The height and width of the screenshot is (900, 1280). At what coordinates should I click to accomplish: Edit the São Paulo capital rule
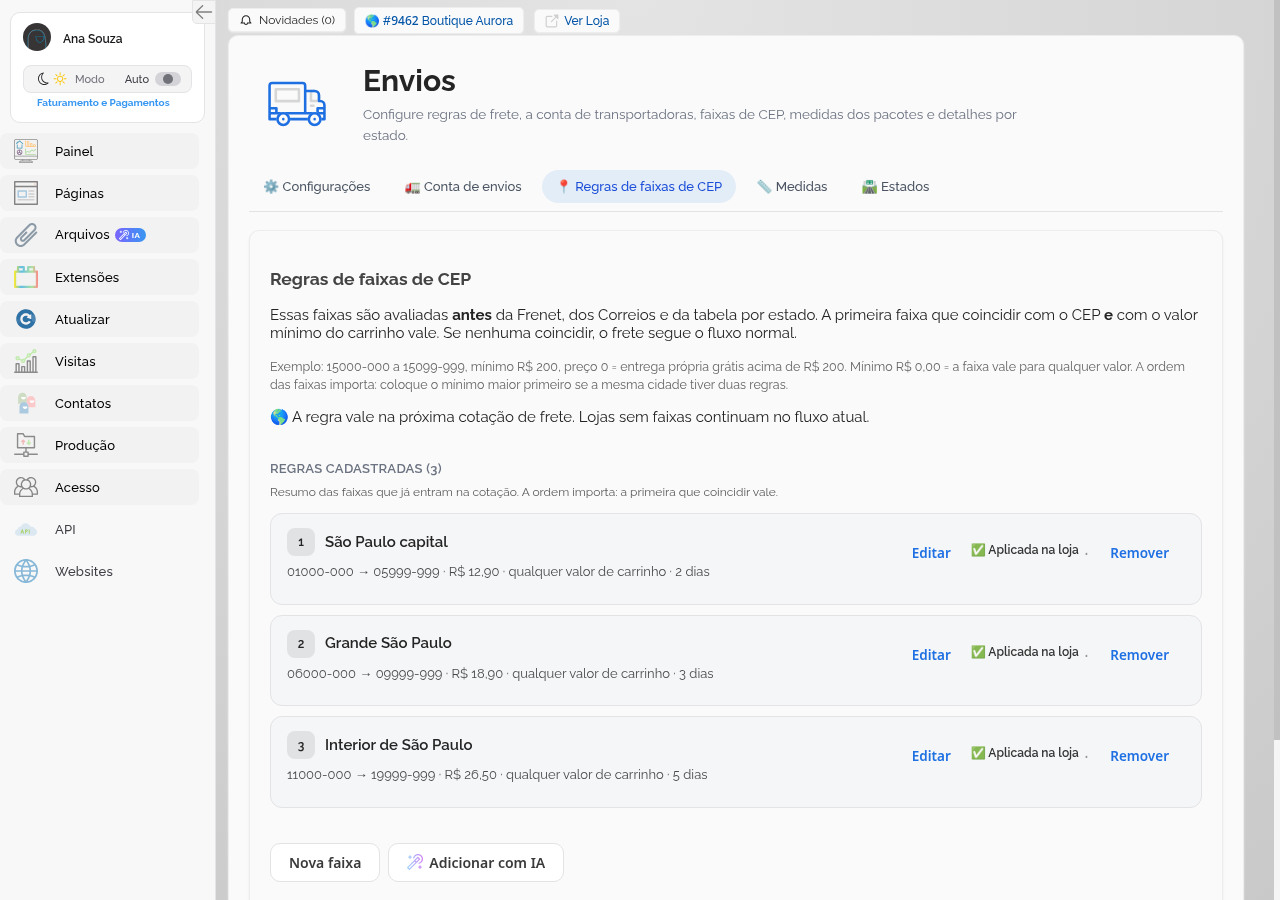pos(931,553)
